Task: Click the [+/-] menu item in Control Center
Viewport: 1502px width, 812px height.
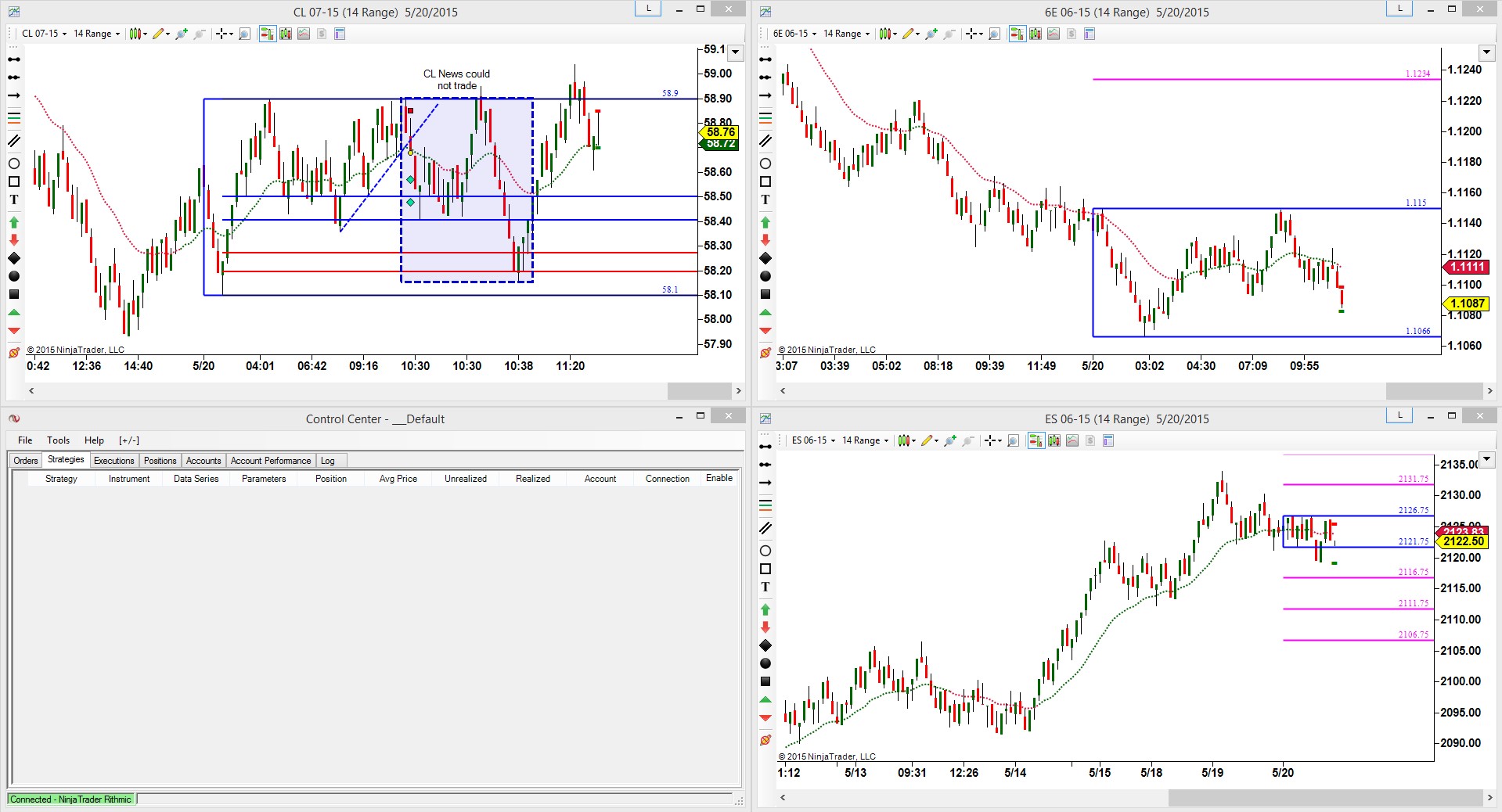Action: coord(128,440)
